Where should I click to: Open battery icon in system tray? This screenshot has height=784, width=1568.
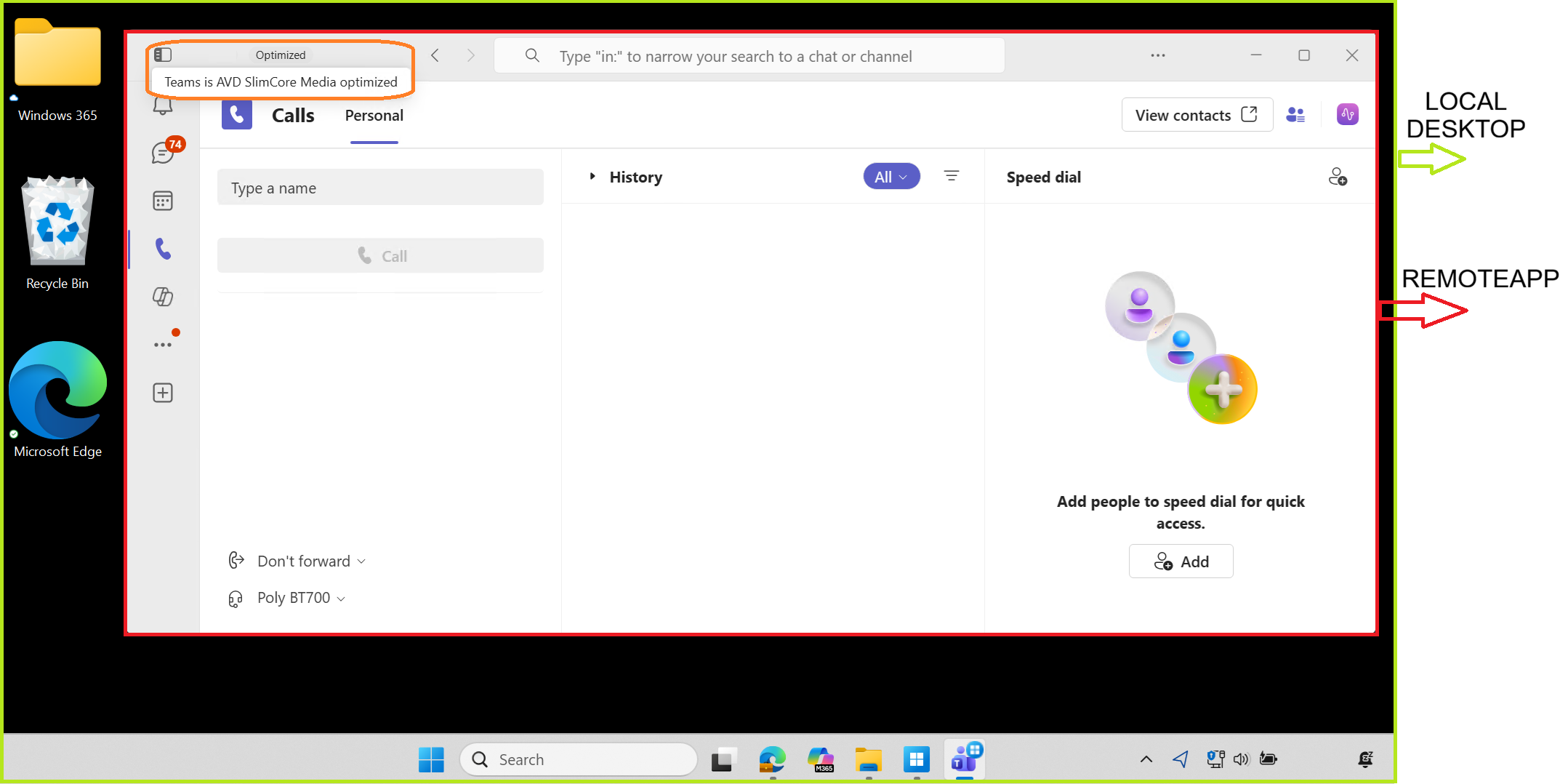(1269, 759)
